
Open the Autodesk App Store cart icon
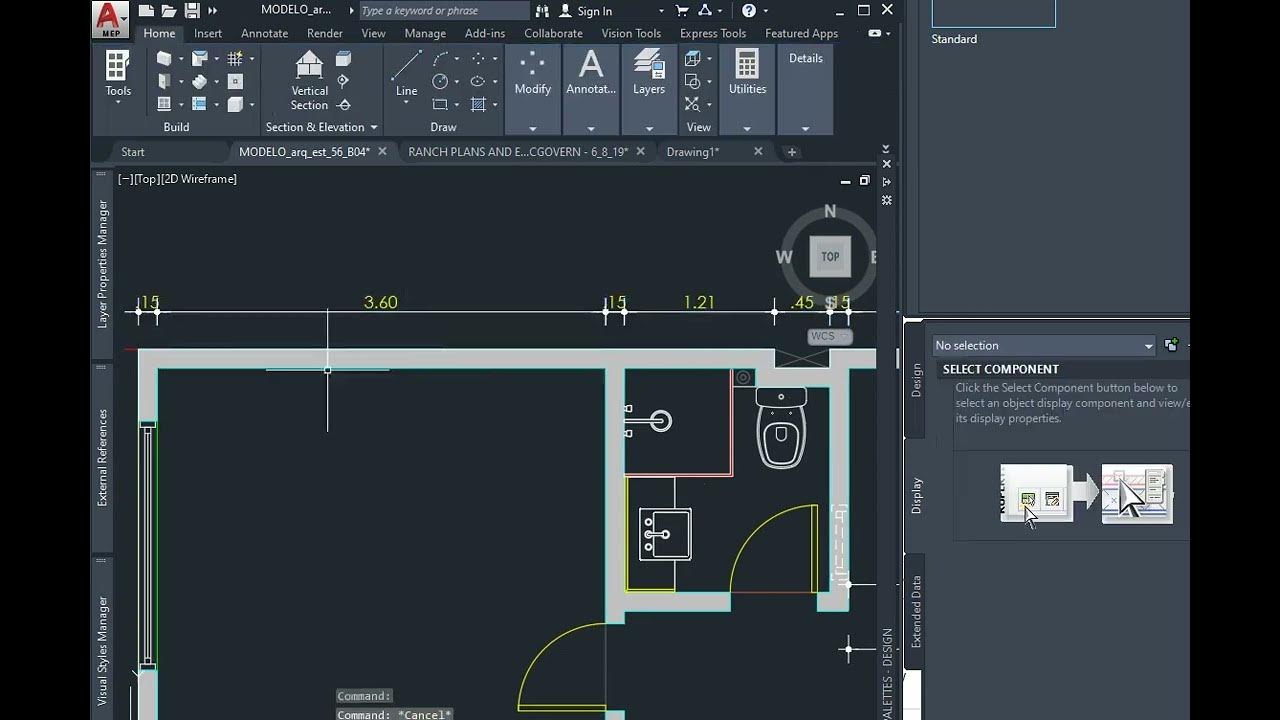pyautogui.click(x=682, y=11)
